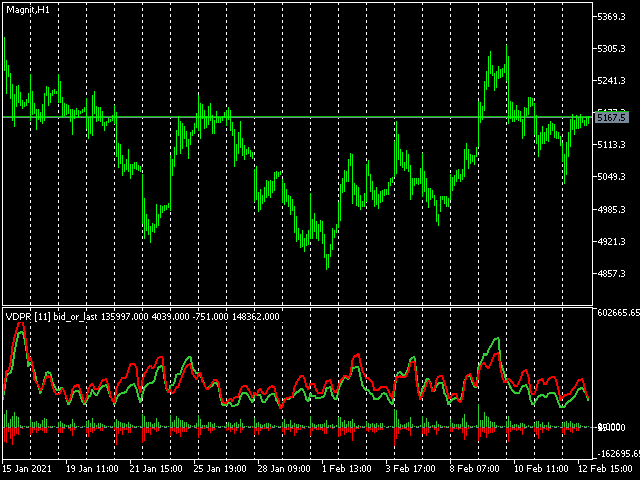Click the Magnit,H1 chart title label

28,10
